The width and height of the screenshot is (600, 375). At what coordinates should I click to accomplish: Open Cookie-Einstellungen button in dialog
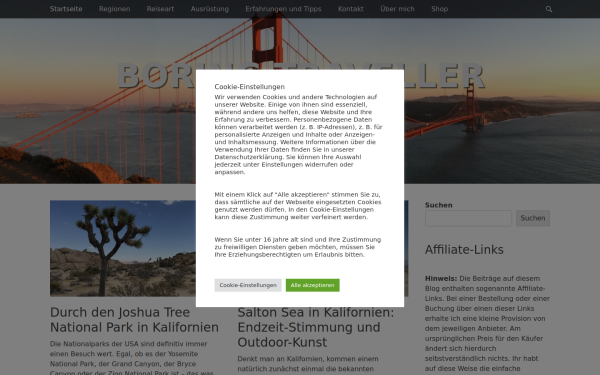(x=248, y=285)
